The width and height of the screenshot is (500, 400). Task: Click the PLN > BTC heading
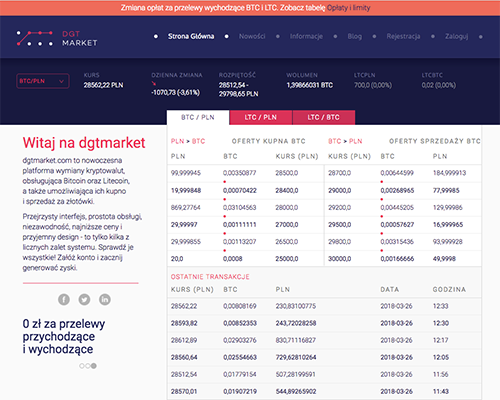pyautogui.click(x=188, y=141)
